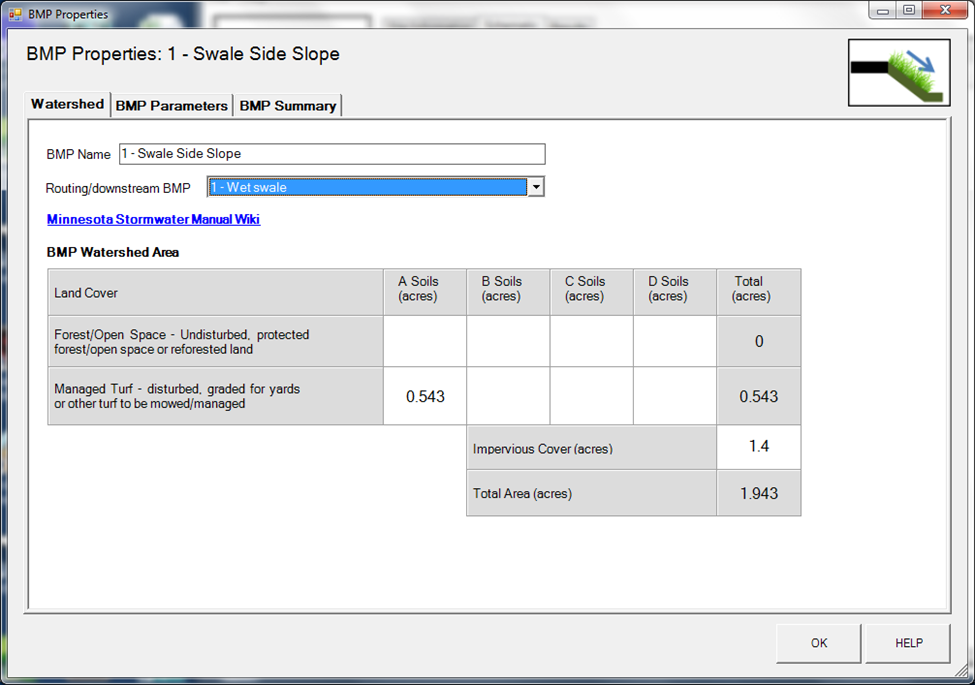Minimize the BMP Properties window
The width and height of the screenshot is (975, 685).
pos(882,10)
